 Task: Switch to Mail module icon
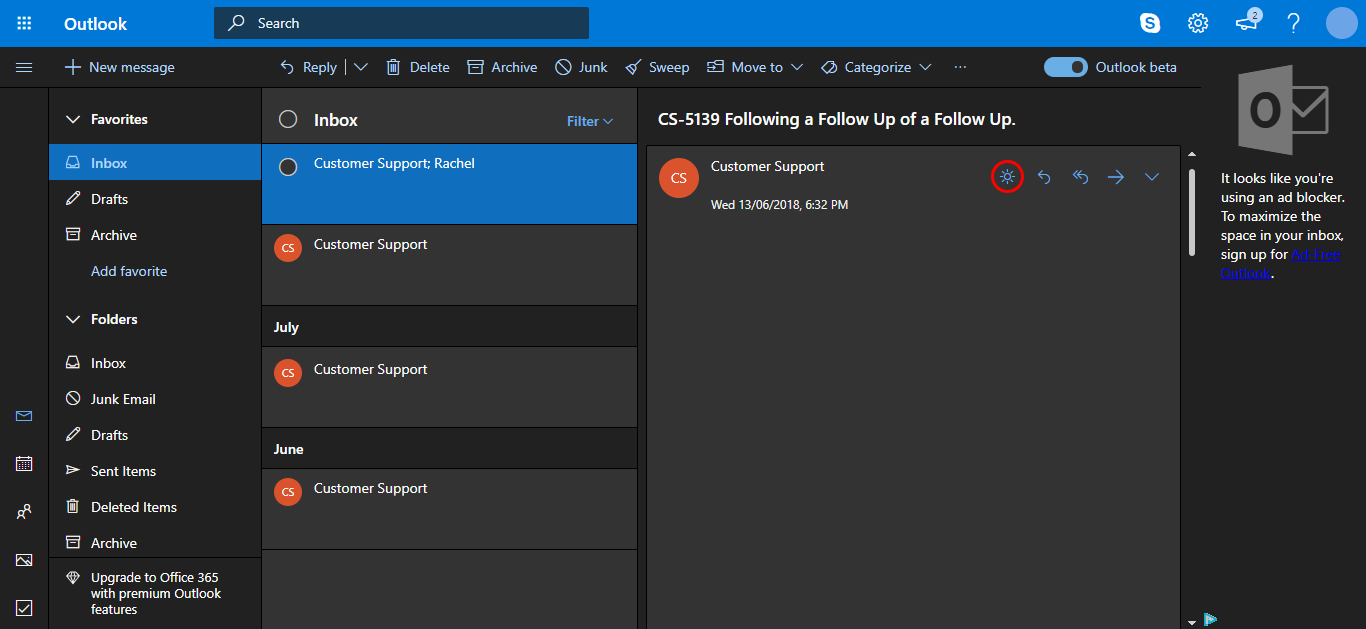click(x=24, y=416)
